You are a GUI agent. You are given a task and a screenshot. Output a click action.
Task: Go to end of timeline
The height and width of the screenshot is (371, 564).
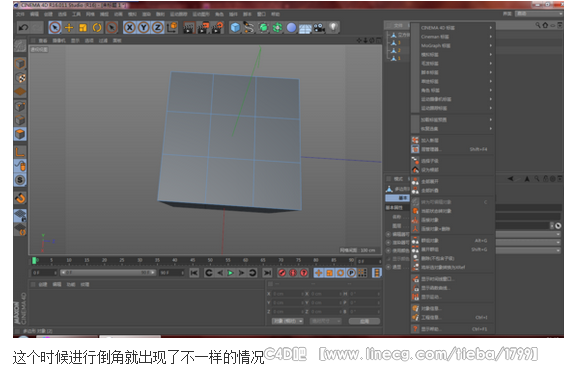click(x=267, y=273)
